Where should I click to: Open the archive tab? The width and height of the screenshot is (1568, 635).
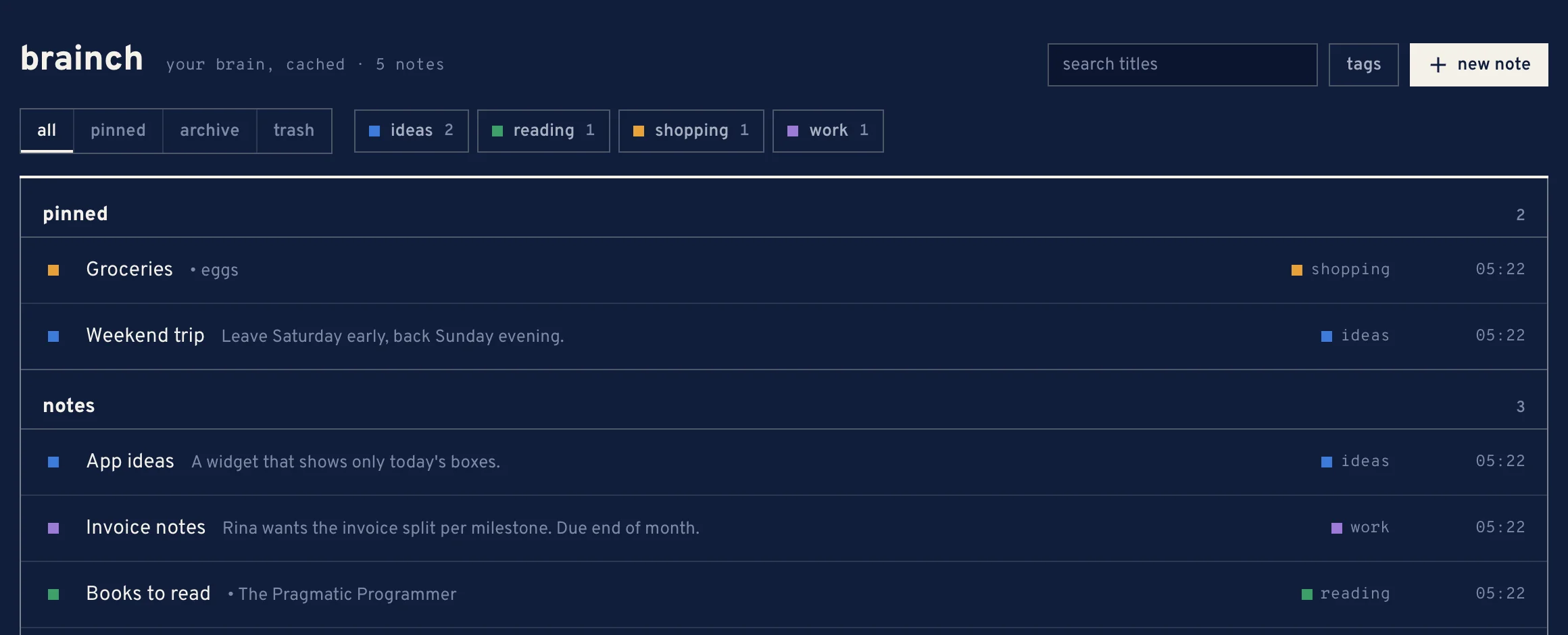coord(210,130)
